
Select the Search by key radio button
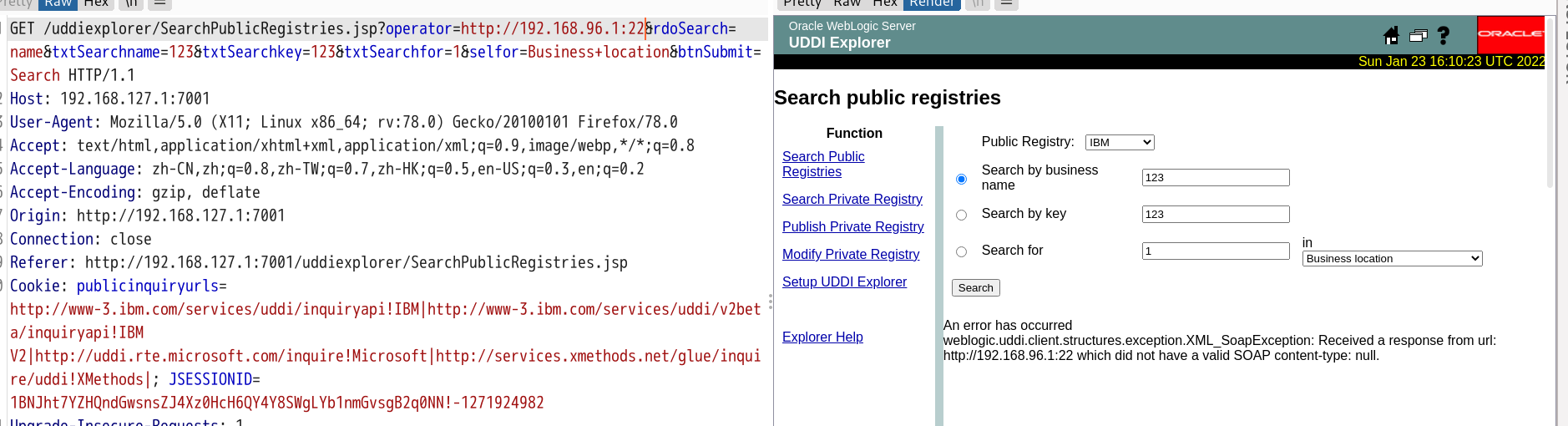pyautogui.click(x=961, y=215)
